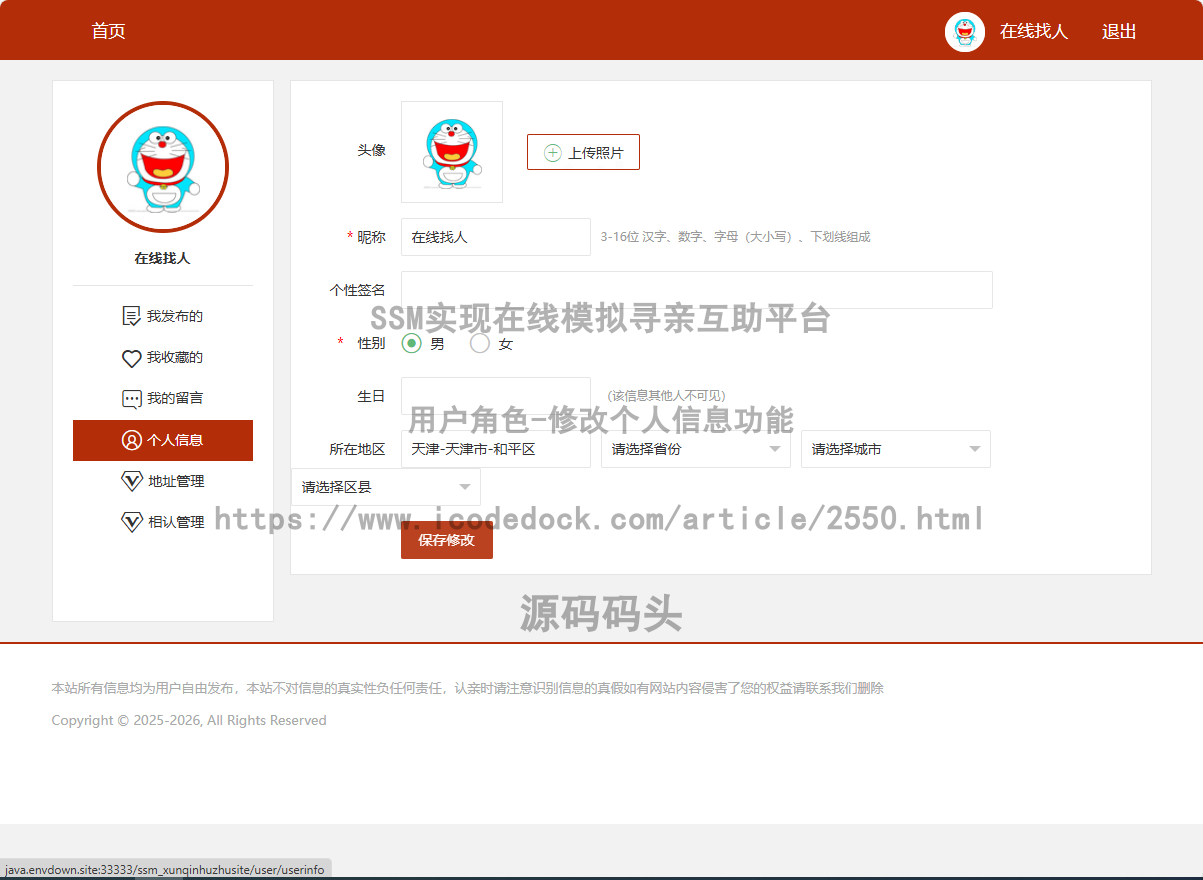This screenshot has width=1203, height=880.
Task: Click the 性别 field label
Action: pyautogui.click(x=372, y=343)
